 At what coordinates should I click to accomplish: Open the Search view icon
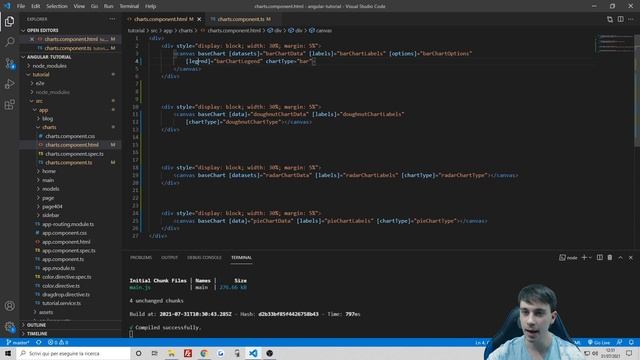pos(9,42)
